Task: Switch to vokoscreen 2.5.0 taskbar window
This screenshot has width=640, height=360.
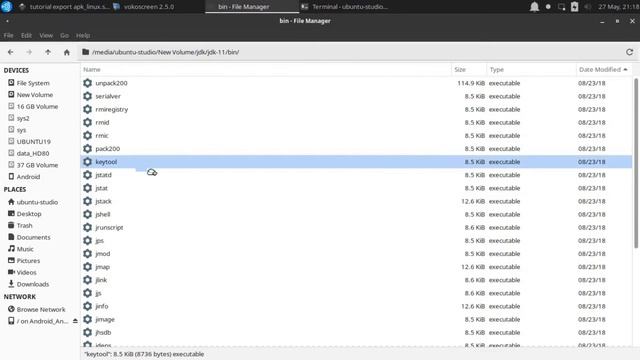Action: tap(144, 7)
